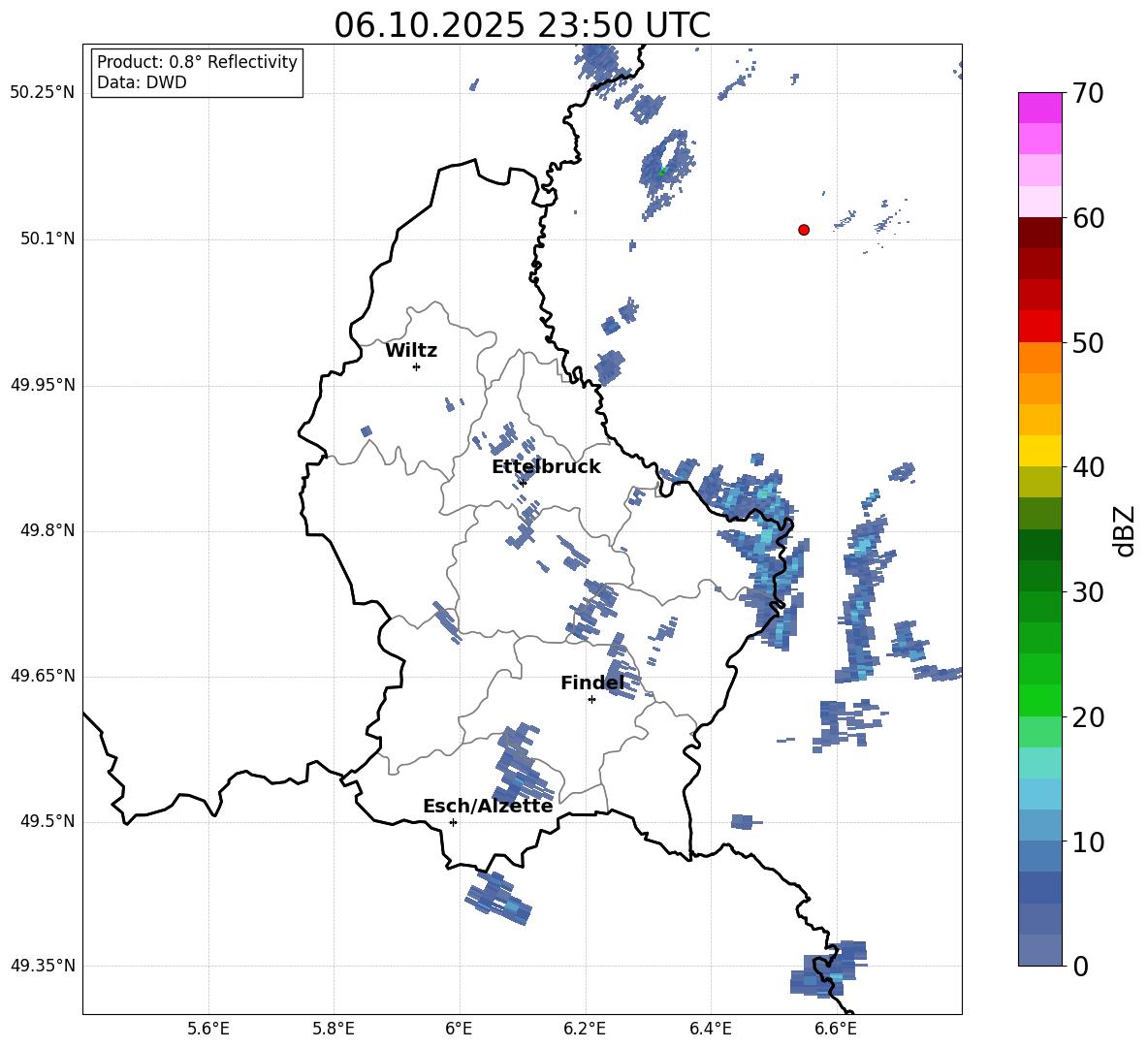Click the Data: DWD text
This screenshot has width=1148, height=1048.
coord(142,82)
